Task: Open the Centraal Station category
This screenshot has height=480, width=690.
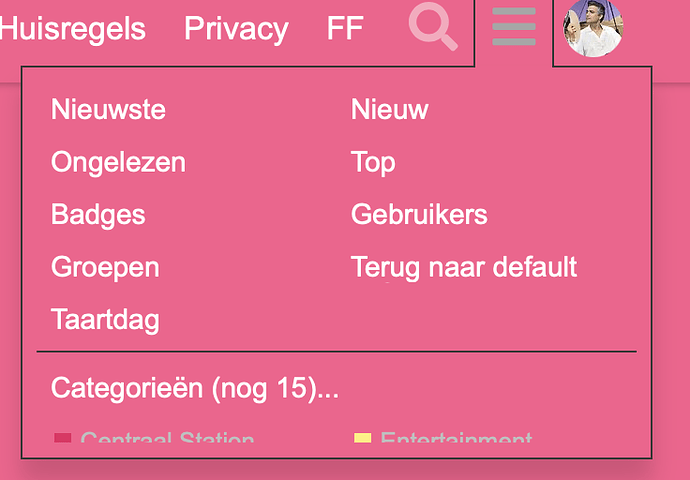Action: 167,437
